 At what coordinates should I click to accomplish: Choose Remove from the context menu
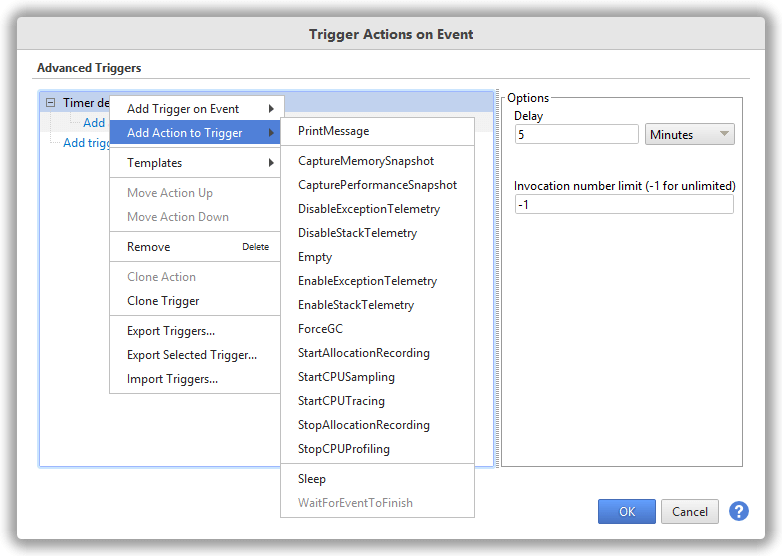(x=195, y=247)
